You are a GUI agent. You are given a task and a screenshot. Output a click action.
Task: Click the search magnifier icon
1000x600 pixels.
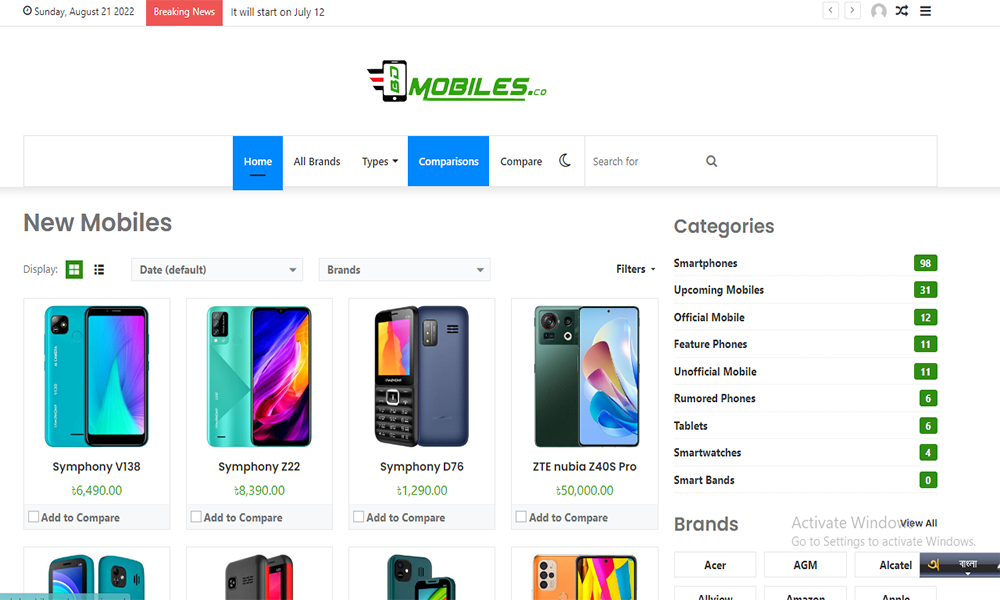click(711, 161)
